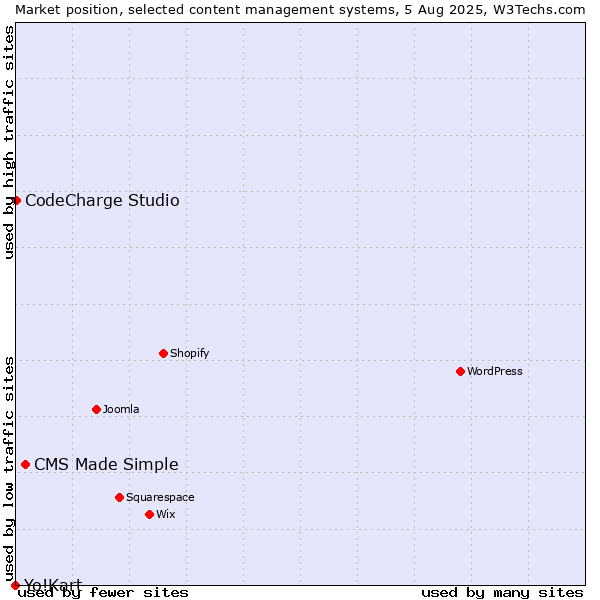Click 'used by low traffic sites' axis label
The height and width of the screenshot is (600, 600).
tap(8, 470)
